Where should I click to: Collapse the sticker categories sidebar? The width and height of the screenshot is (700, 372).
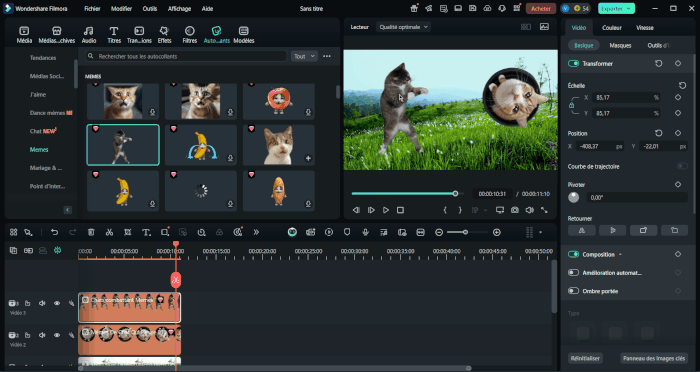[67, 210]
